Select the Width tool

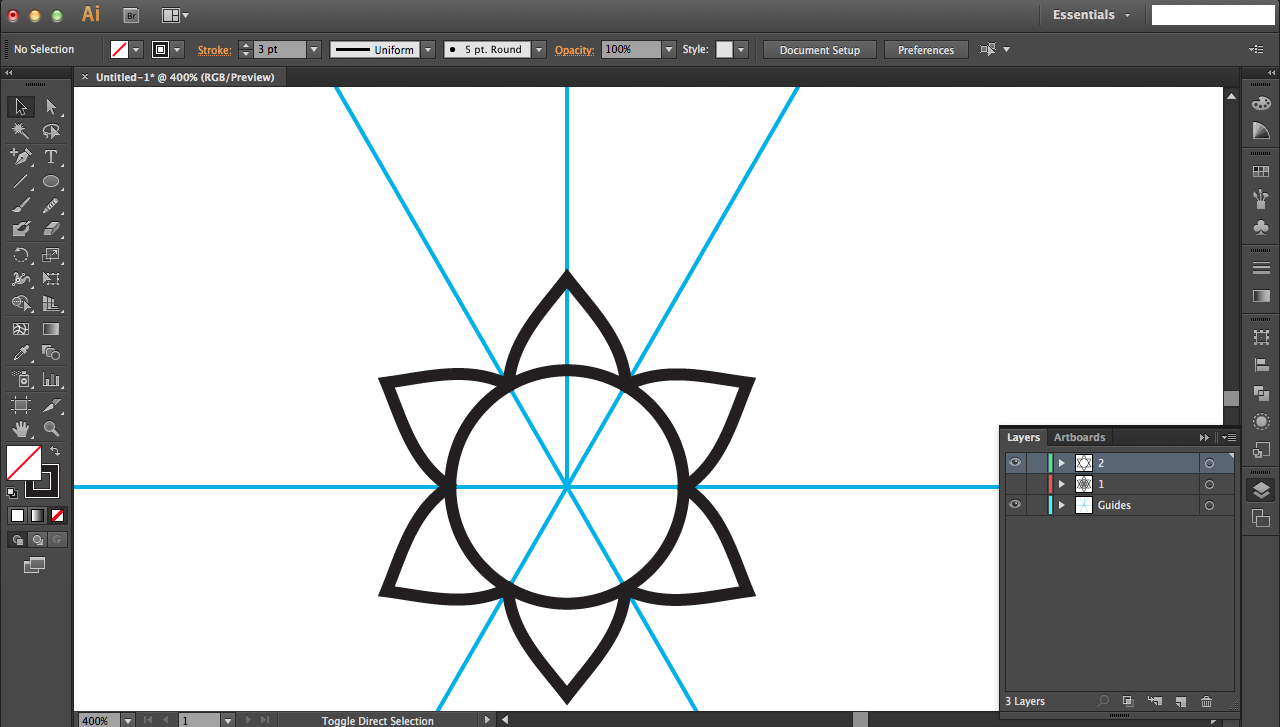tap(21, 280)
